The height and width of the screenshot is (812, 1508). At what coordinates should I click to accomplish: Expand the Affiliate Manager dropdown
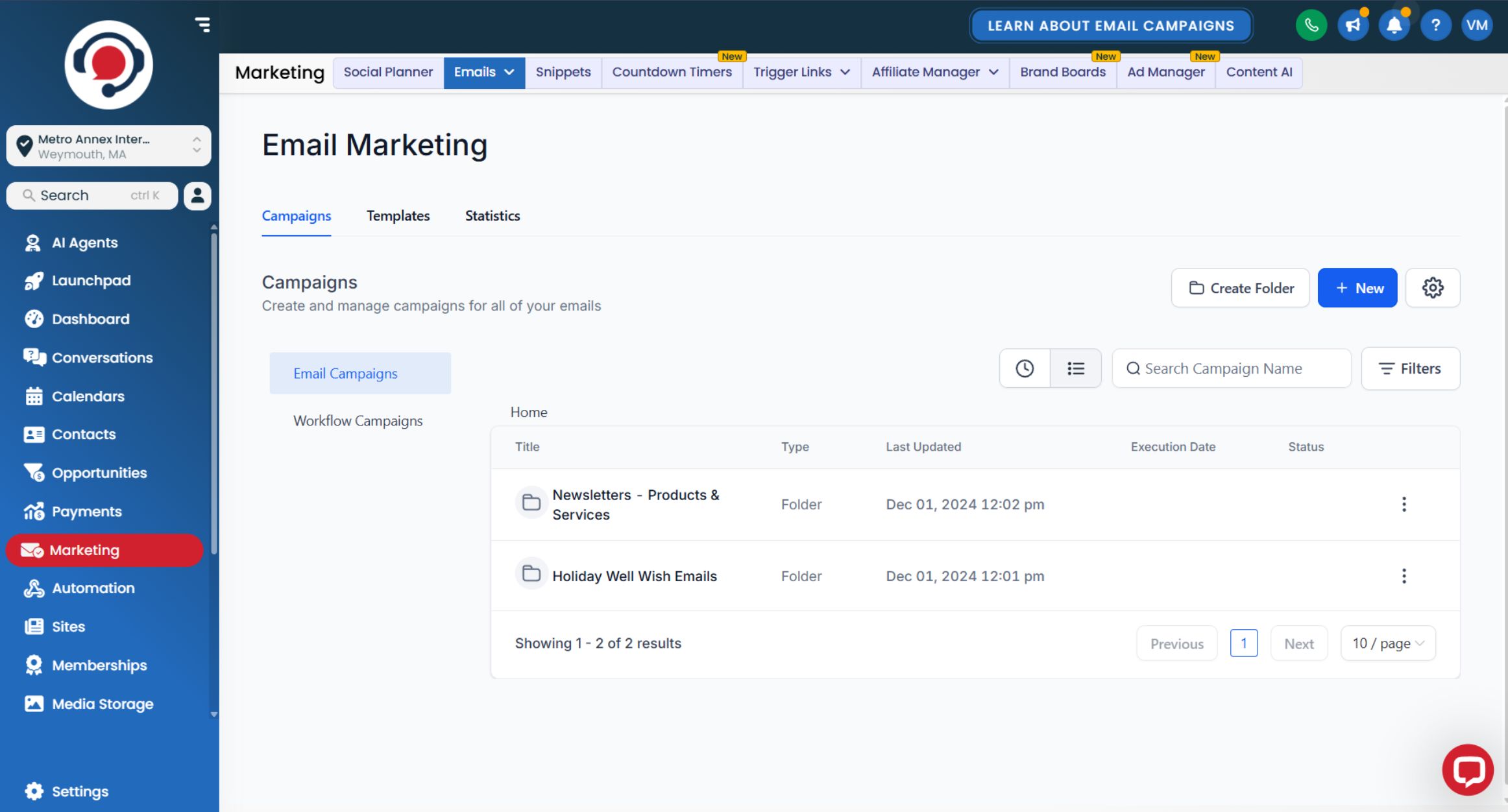point(935,72)
